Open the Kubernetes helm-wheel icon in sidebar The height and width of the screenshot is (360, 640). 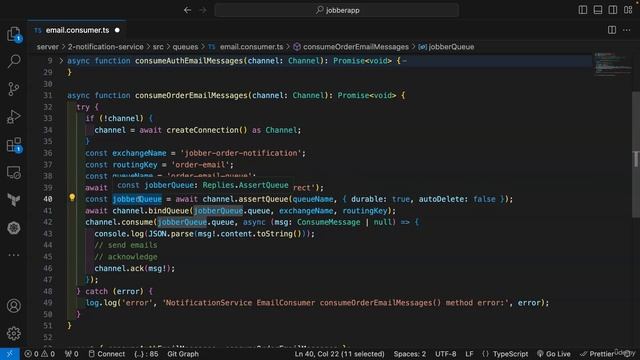click(x=13, y=228)
